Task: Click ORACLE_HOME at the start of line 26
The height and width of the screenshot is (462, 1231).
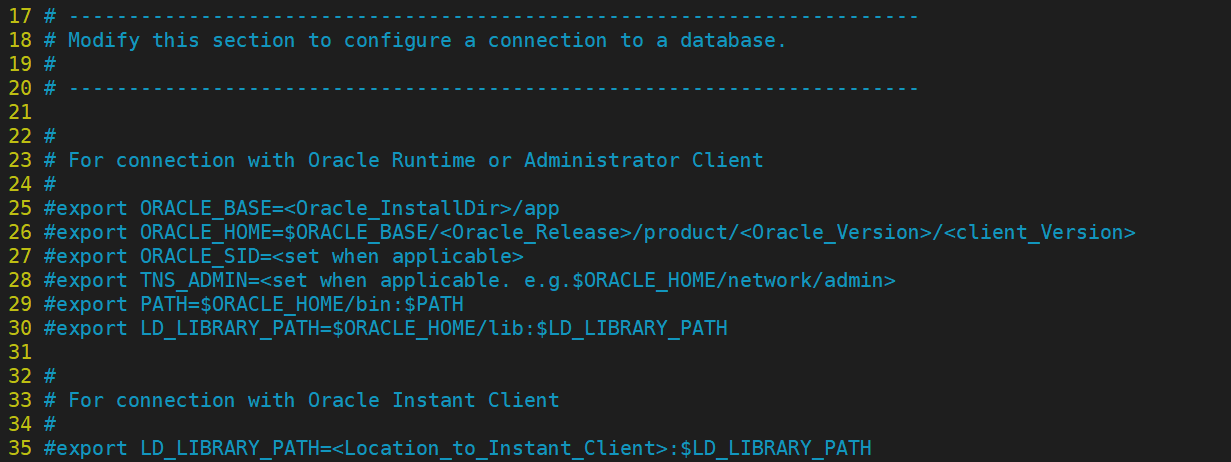Action: pos(205,232)
